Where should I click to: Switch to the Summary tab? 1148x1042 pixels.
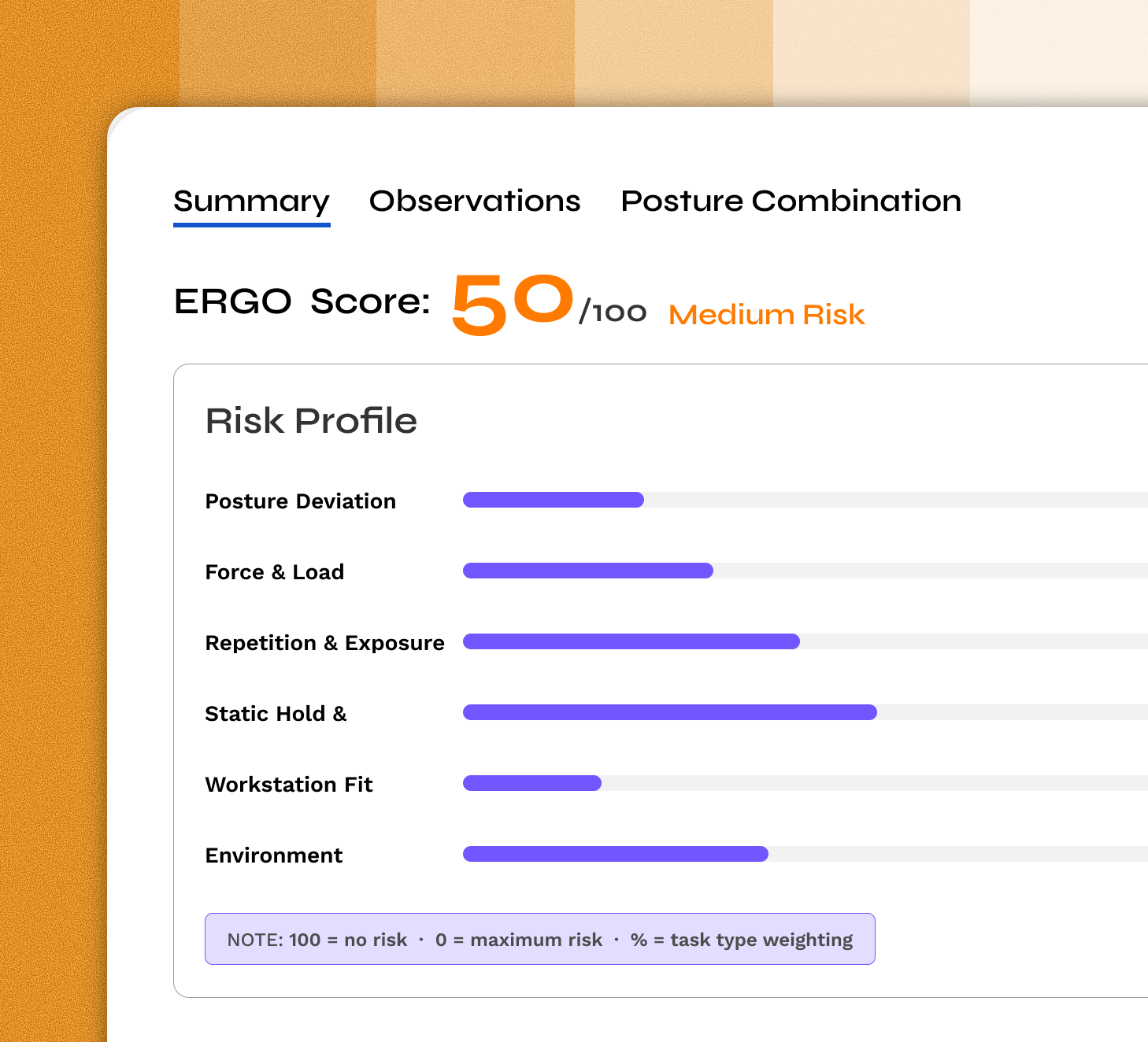(x=251, y=202)
